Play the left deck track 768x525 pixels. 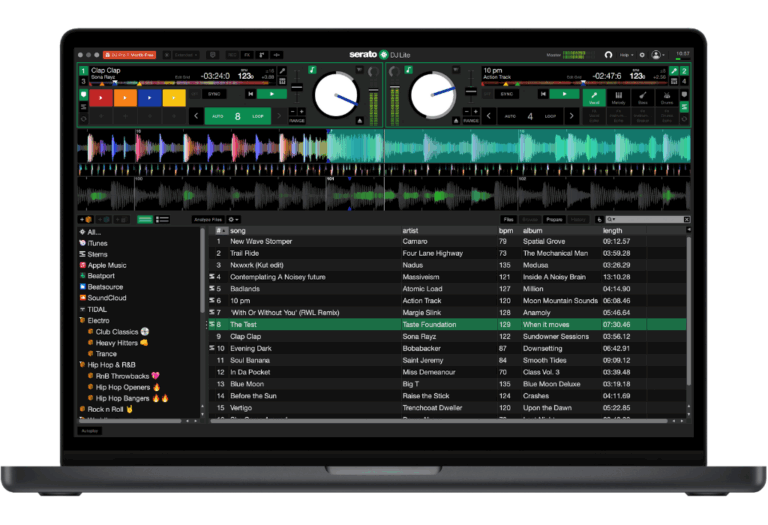pyautogui.click(x=272, y=94)
